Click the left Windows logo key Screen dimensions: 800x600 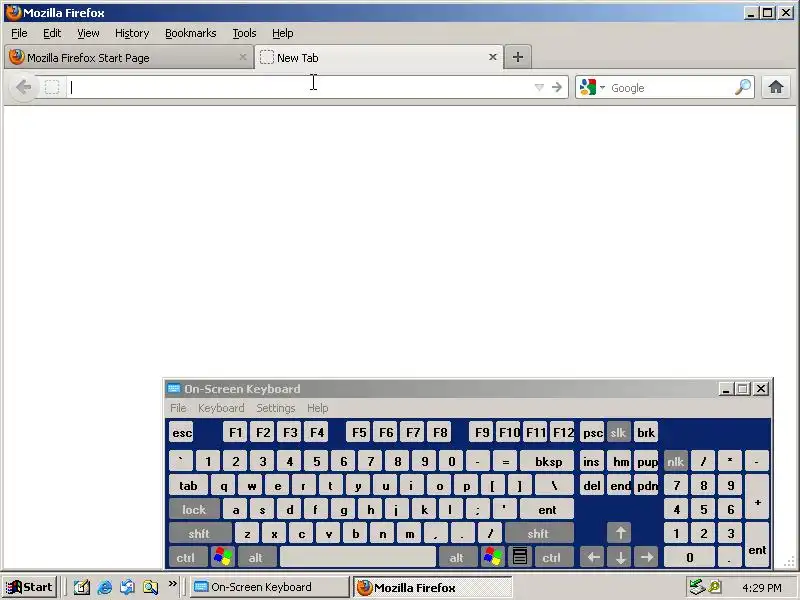click(x=223, y=558)
